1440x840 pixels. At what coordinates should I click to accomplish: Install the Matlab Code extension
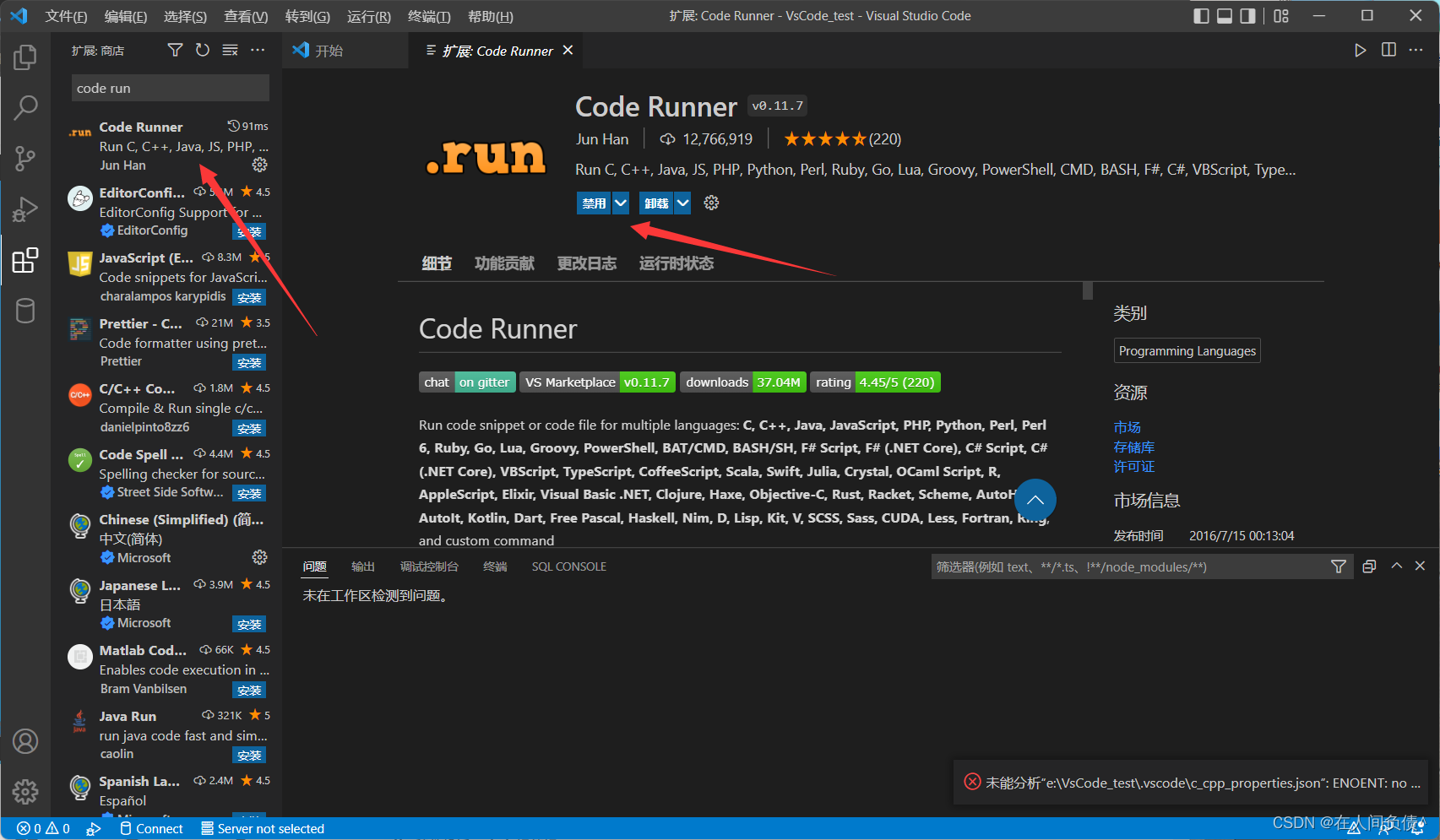(249, 691)
